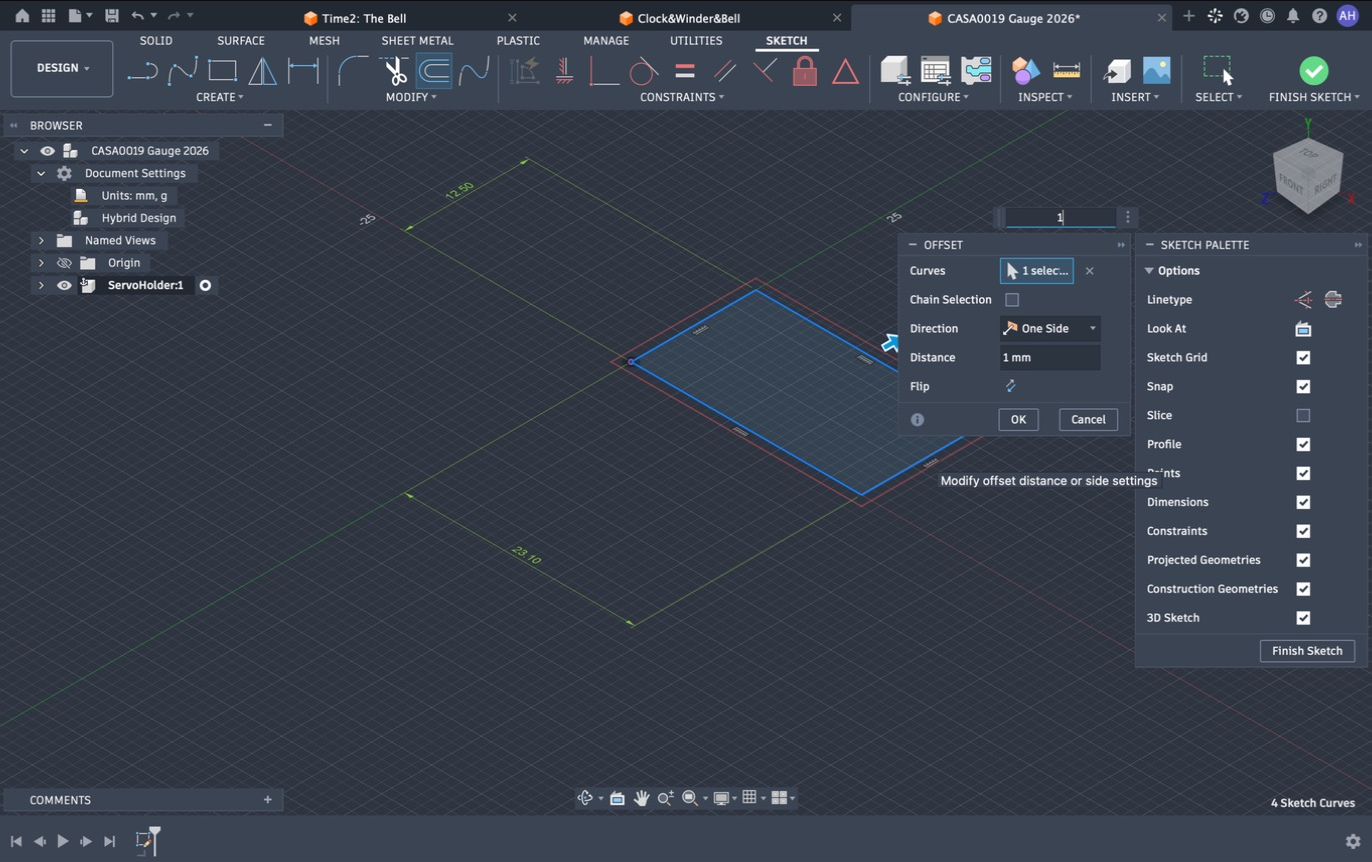This screenshot has width=1372, height=862.
Task: Select the Sketch Dimension tool
Action: tap(303, 71)
